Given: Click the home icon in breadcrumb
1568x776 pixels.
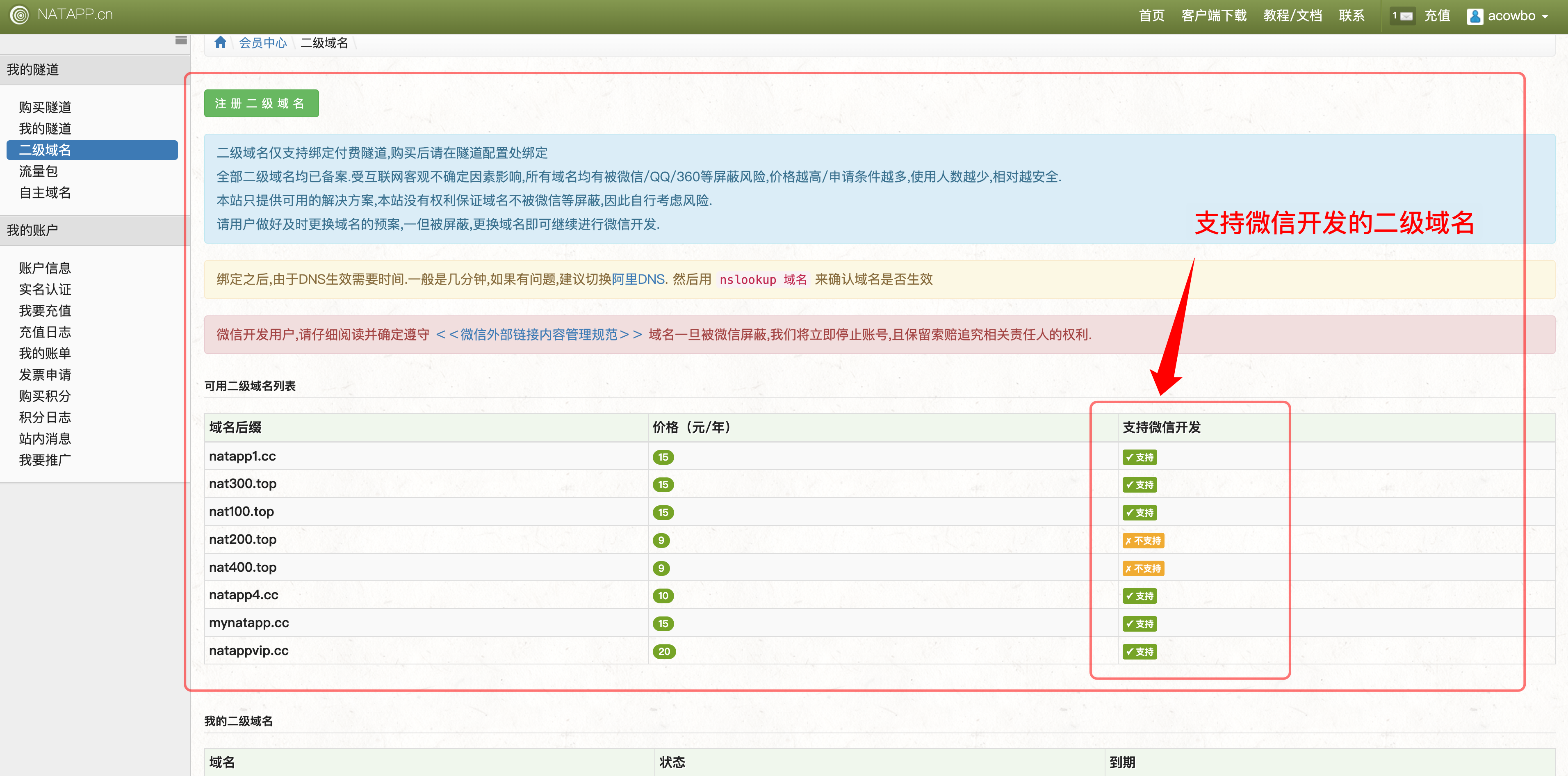Looking at the screenshot, I should [x=220, y=42].
